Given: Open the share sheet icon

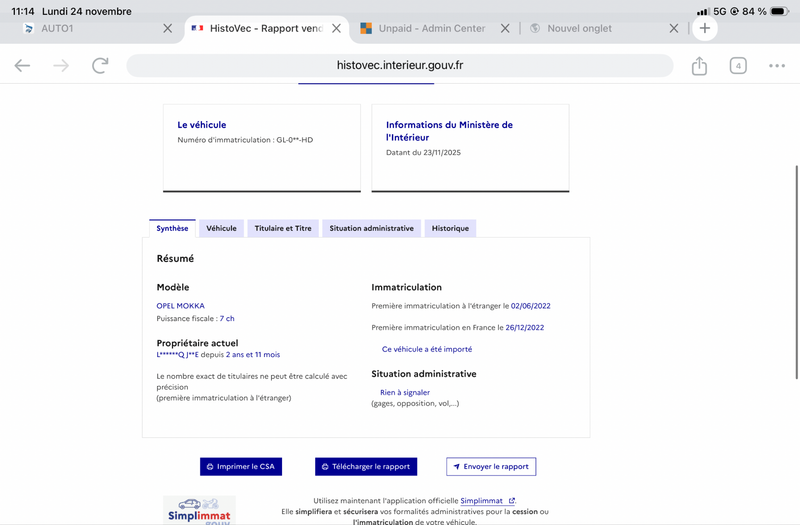Looking at the screenshot, I should (x=699, y=66).
